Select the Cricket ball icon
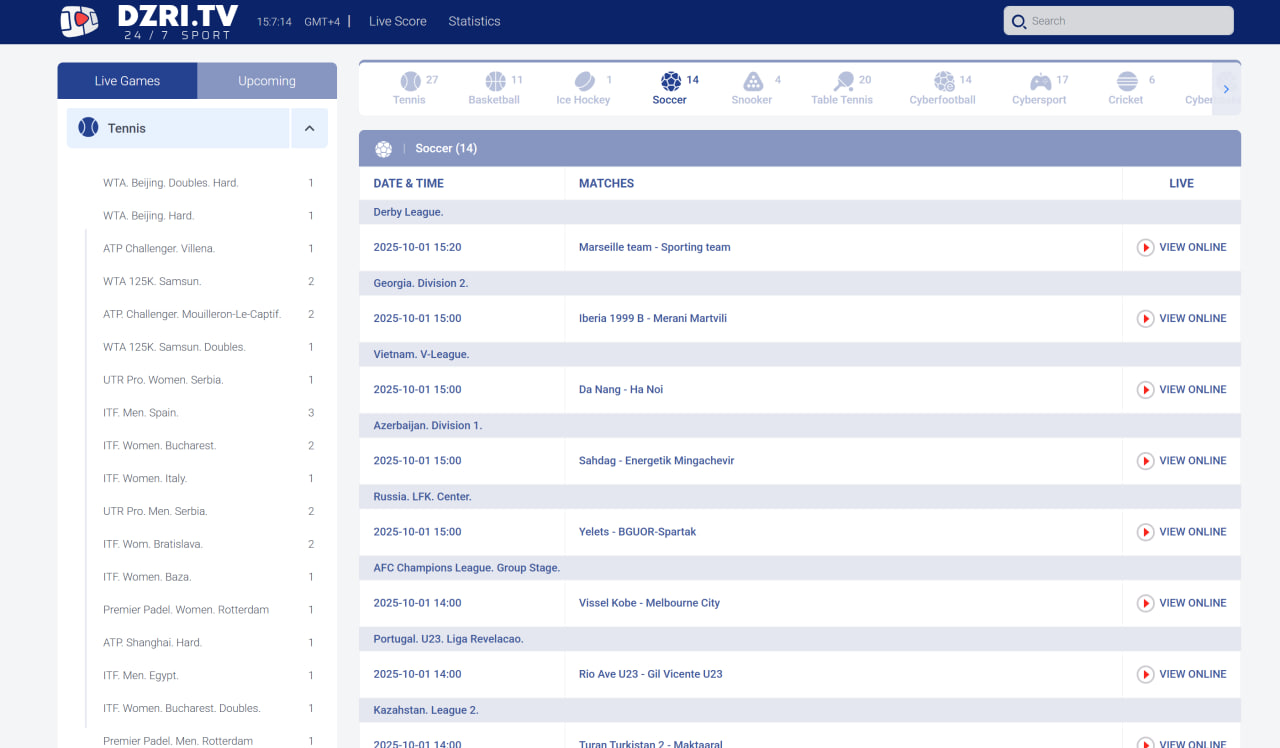 (1126, 82)
